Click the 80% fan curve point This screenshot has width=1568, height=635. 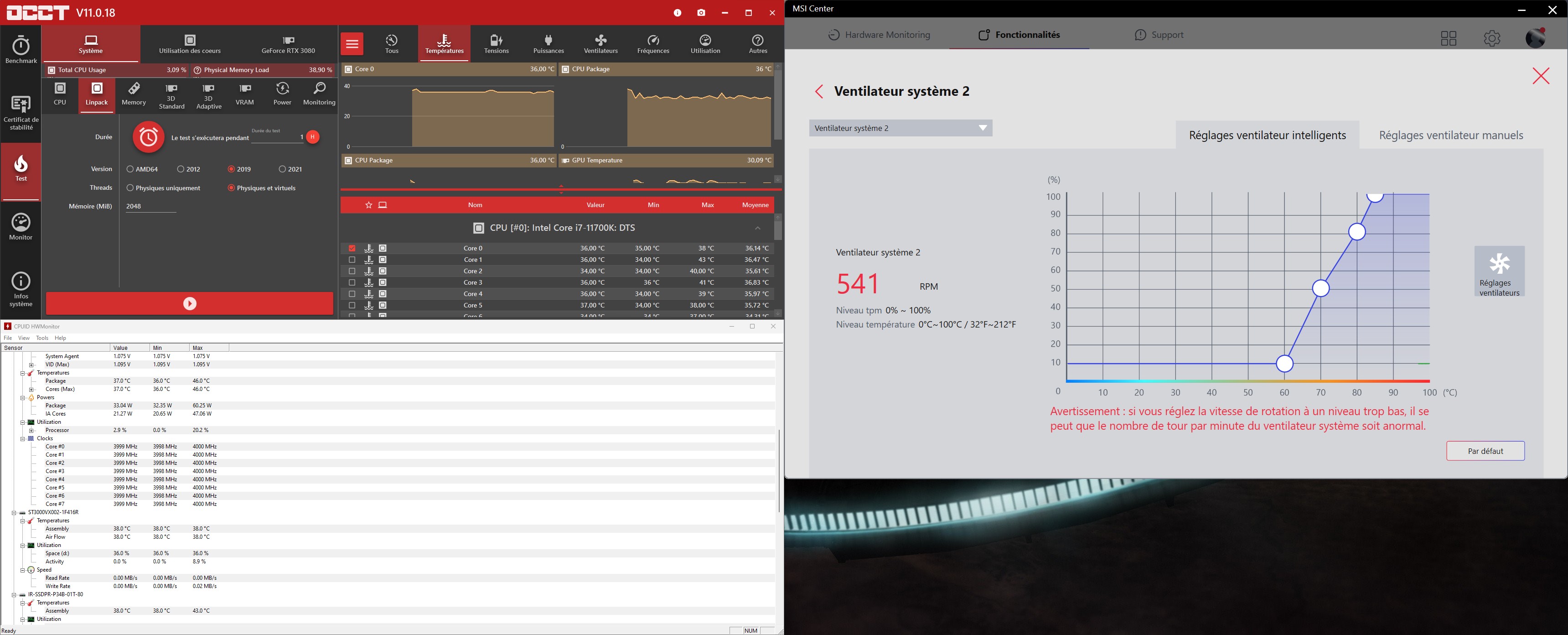[x=1357, y=232]
